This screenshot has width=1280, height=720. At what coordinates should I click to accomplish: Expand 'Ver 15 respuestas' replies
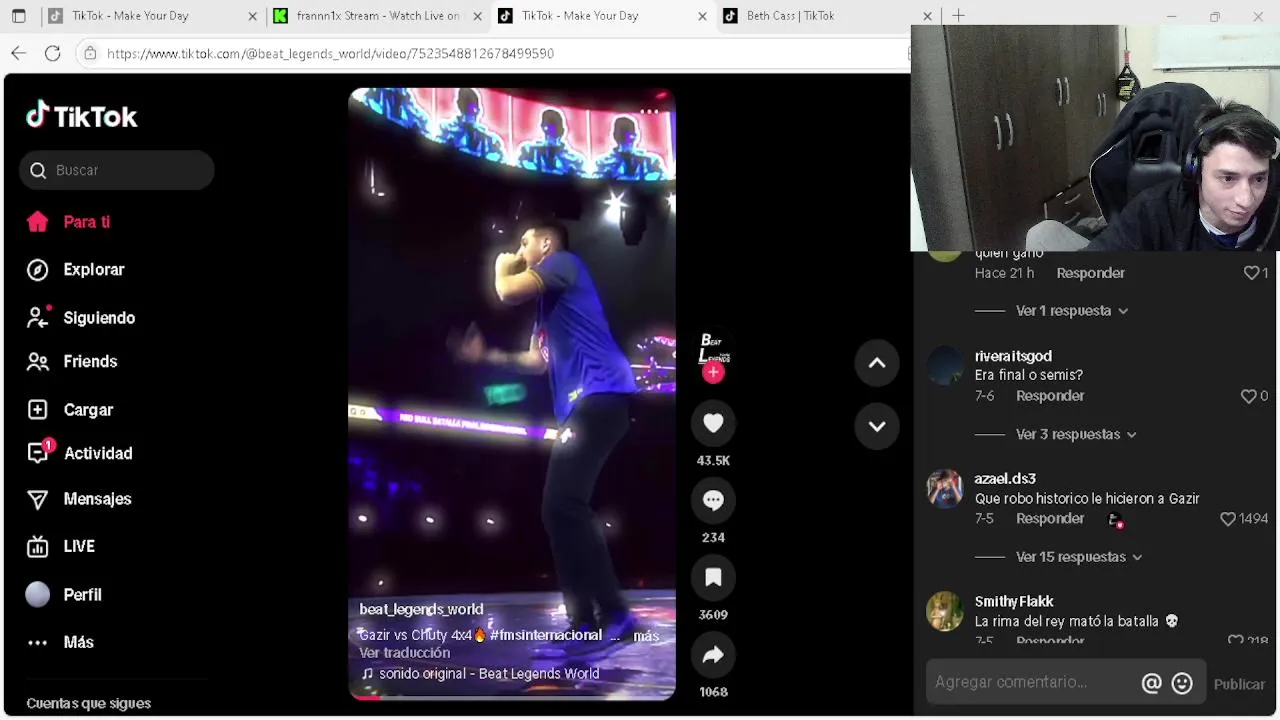point(1079,557)
